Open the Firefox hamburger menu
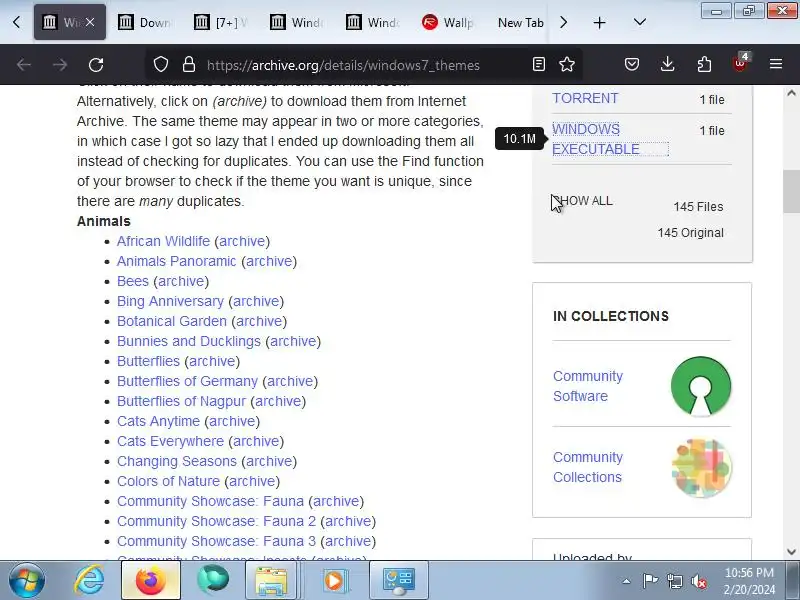 coord(776,64)
